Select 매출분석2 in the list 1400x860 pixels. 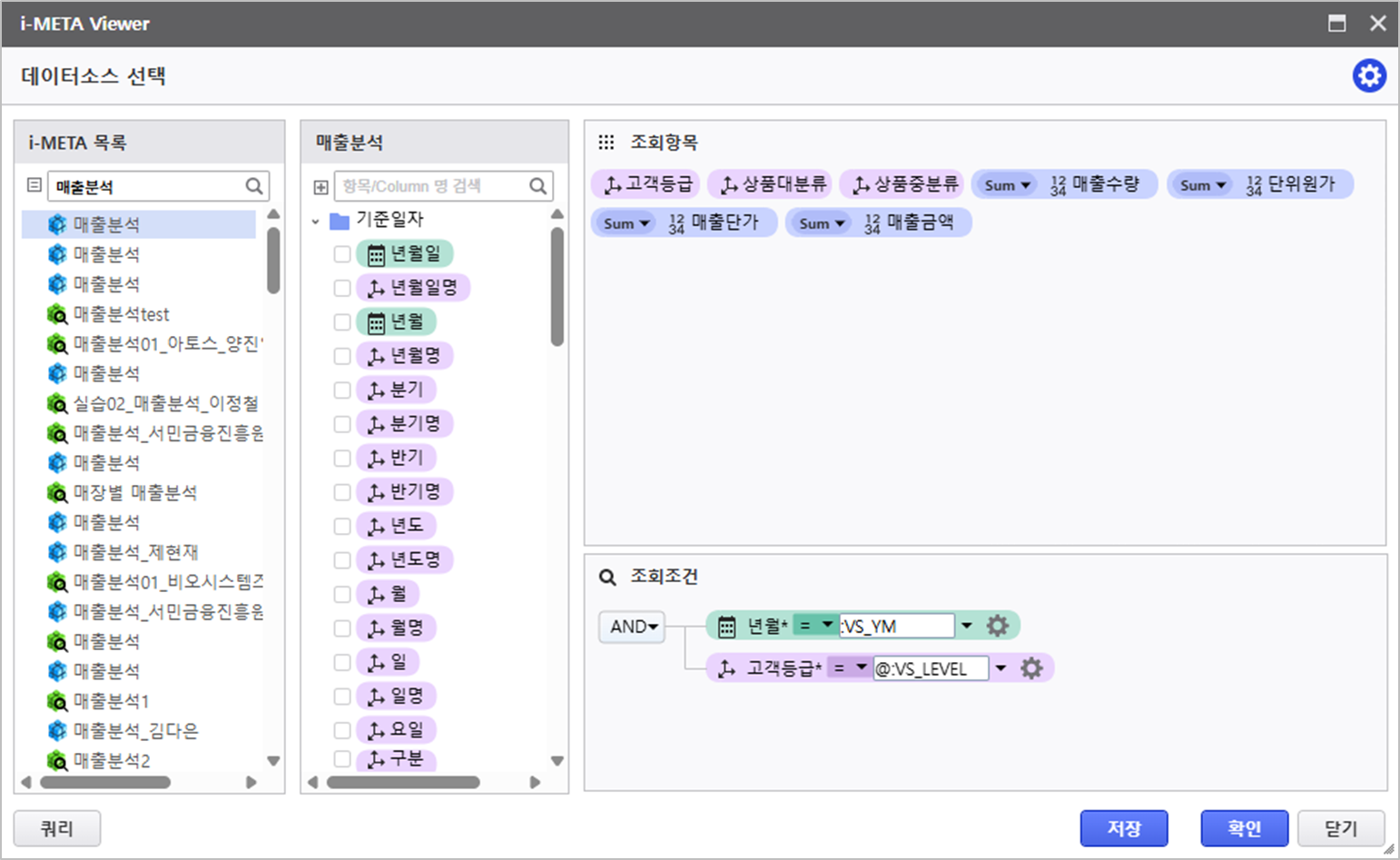(x=112, y=760)
